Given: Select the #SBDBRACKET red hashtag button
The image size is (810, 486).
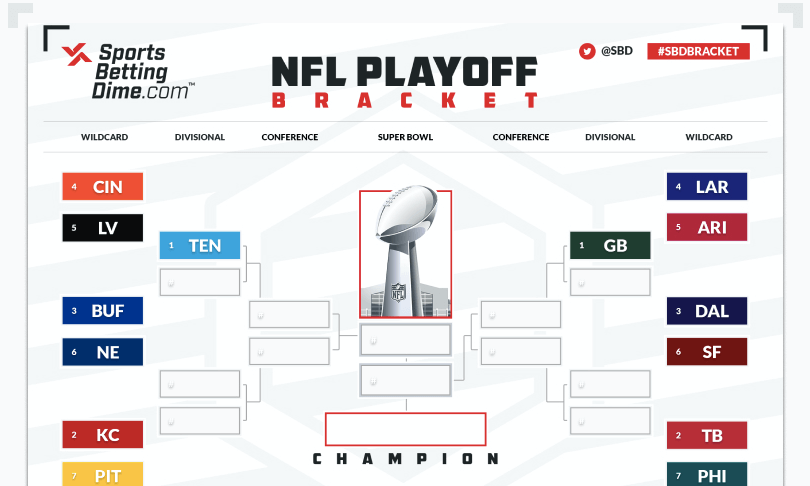Looking at the screenshot, I should (698, 51).
